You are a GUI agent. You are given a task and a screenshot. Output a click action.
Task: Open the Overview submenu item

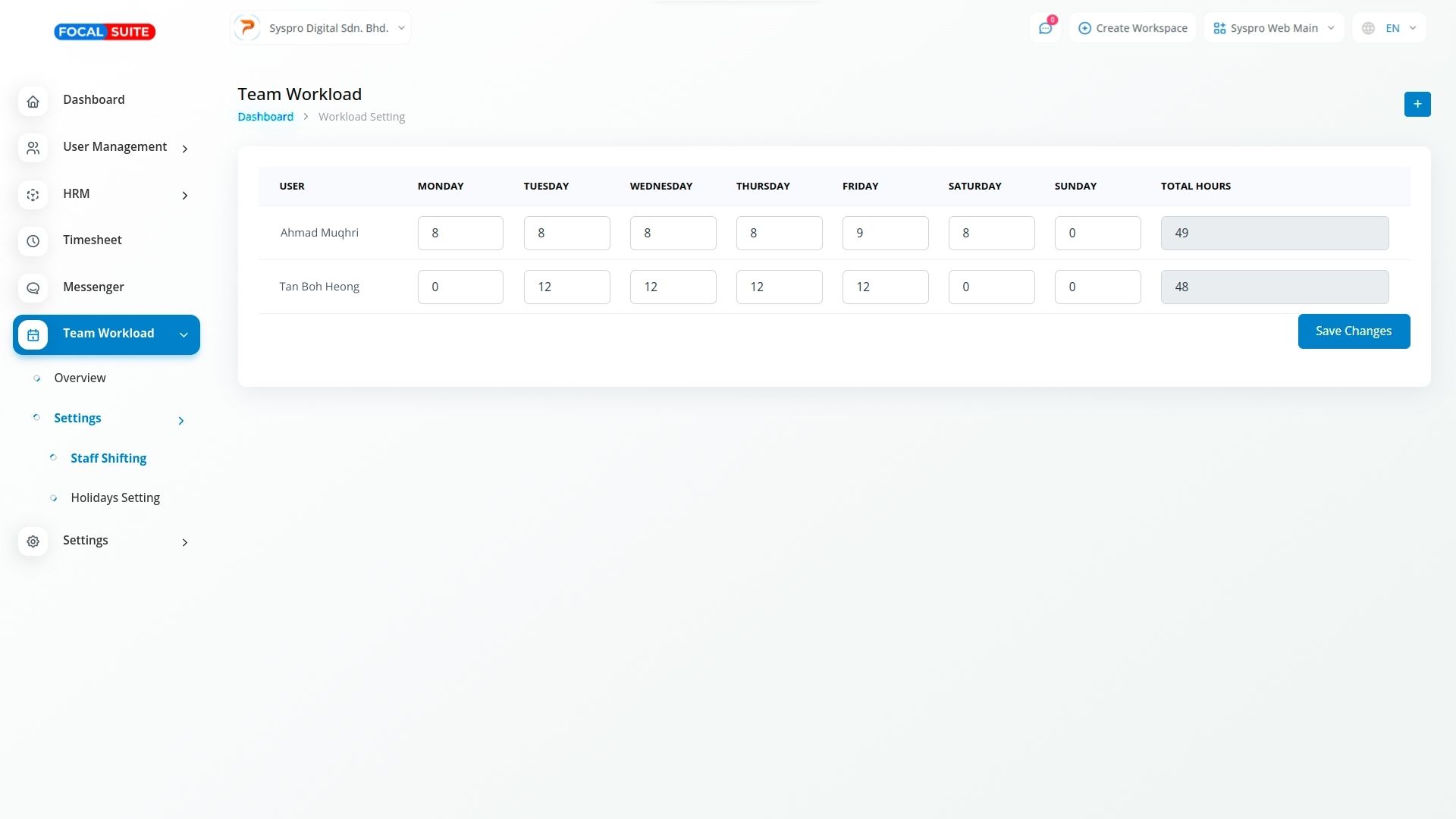[80, 378]
